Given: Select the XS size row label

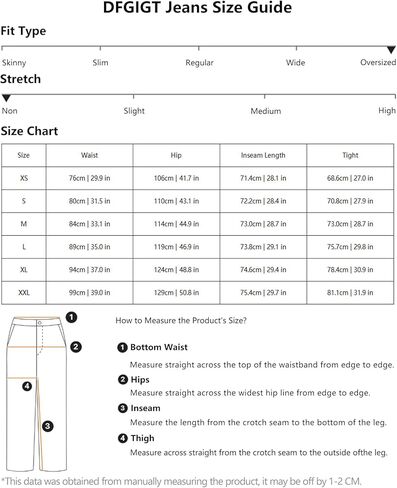Looking at the screenshot, I should (24, 178).
